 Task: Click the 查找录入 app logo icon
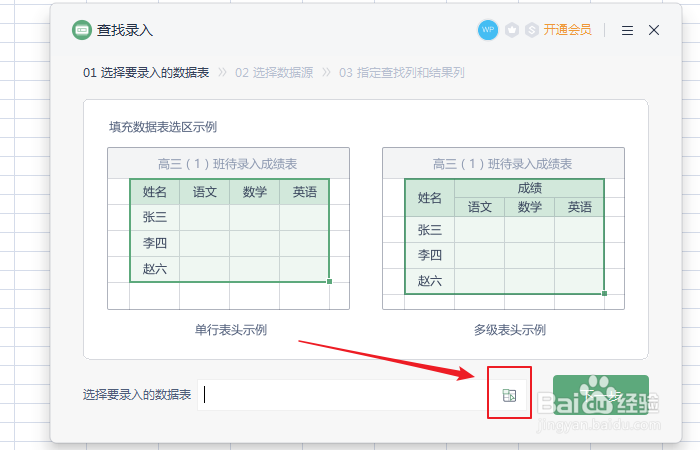[x=82, y=30]
